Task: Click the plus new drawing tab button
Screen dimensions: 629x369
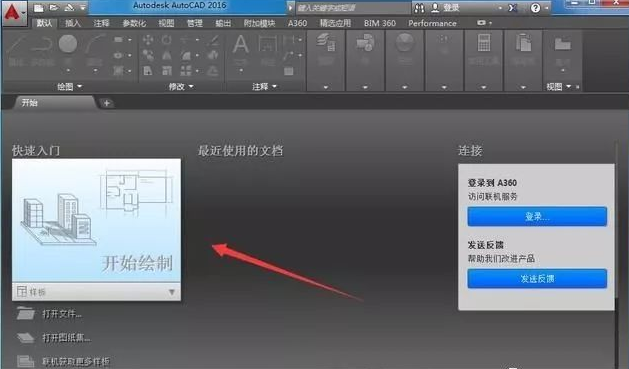Action: pos(107,103)
